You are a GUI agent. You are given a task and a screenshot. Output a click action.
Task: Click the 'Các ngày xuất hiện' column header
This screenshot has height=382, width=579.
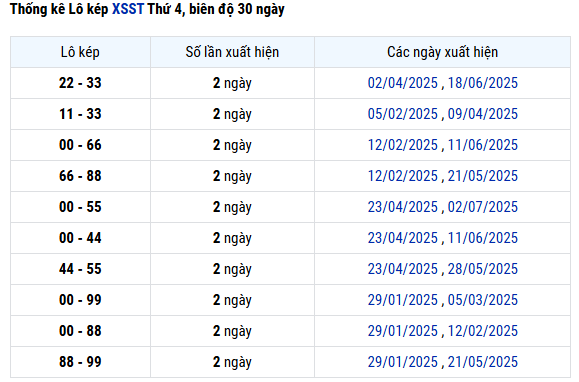[442, 52]
